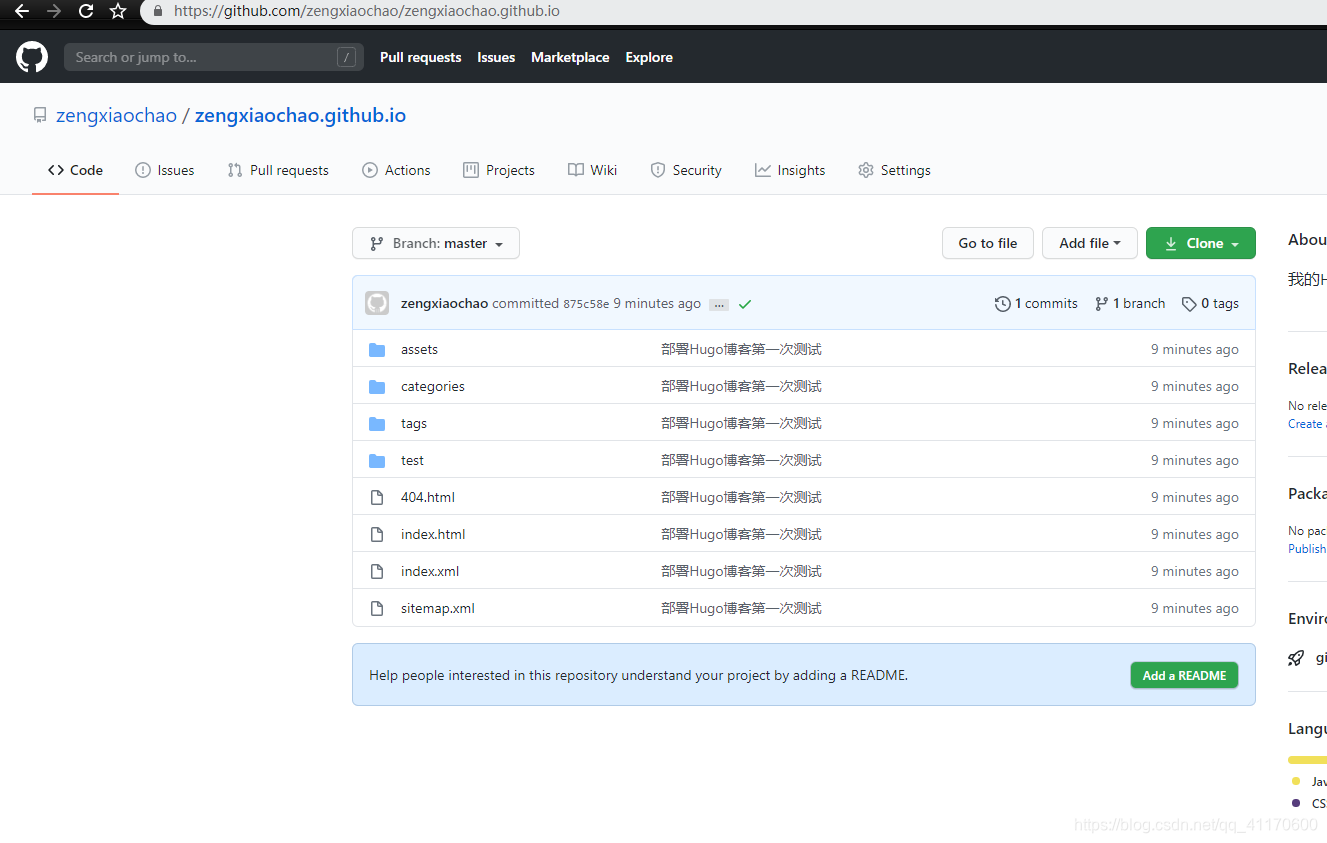Click committer name zengxiaochao in commit bar
The height and width of the screenshot is (843, 1327).
[444, 303]
